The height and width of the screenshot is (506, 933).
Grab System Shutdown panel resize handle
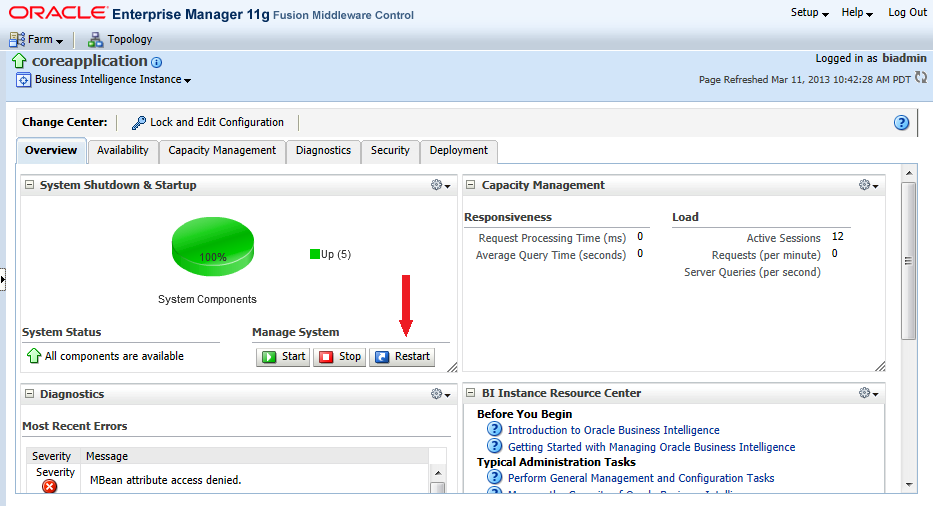click(x=452, y=367)
